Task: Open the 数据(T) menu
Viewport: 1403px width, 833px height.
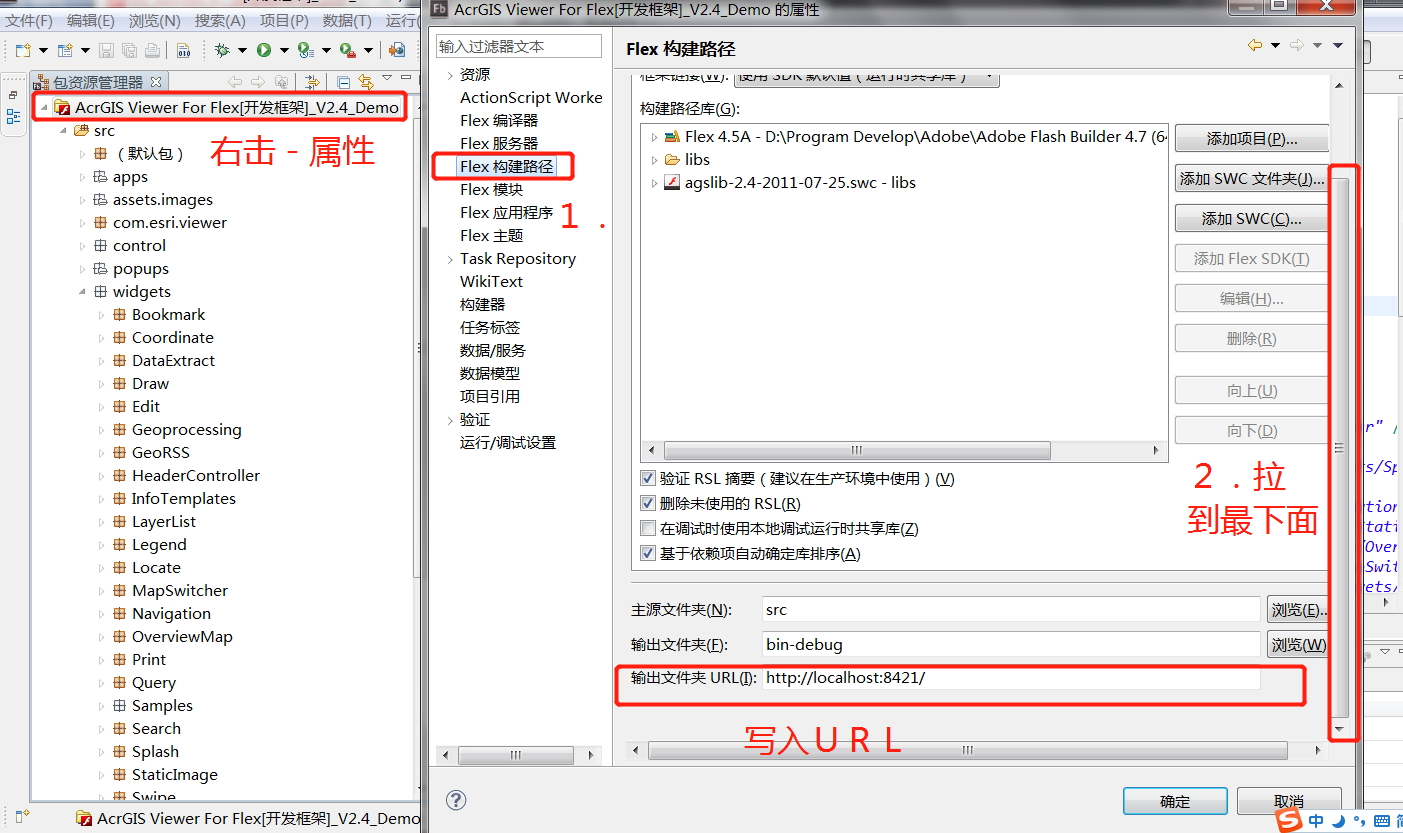Action: [347, 20]
